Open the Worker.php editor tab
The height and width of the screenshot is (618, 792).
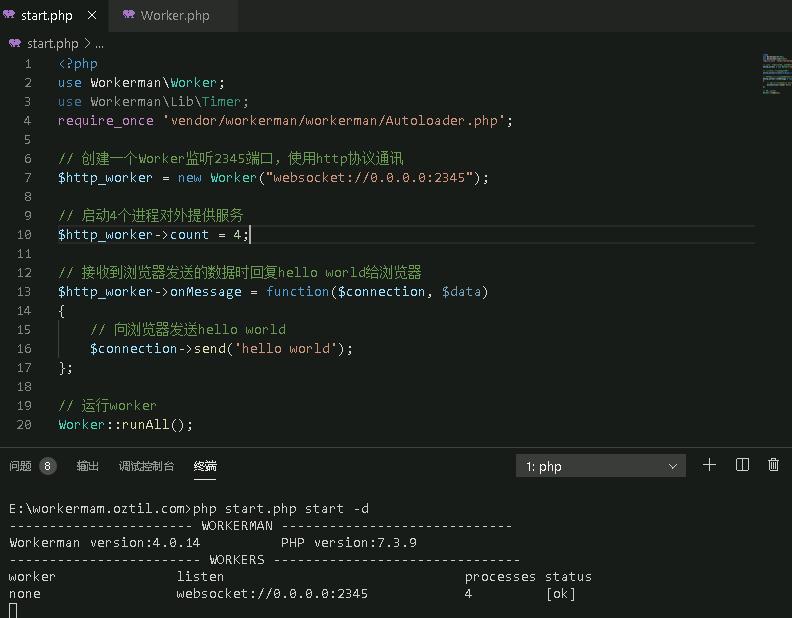click(174, 16)
